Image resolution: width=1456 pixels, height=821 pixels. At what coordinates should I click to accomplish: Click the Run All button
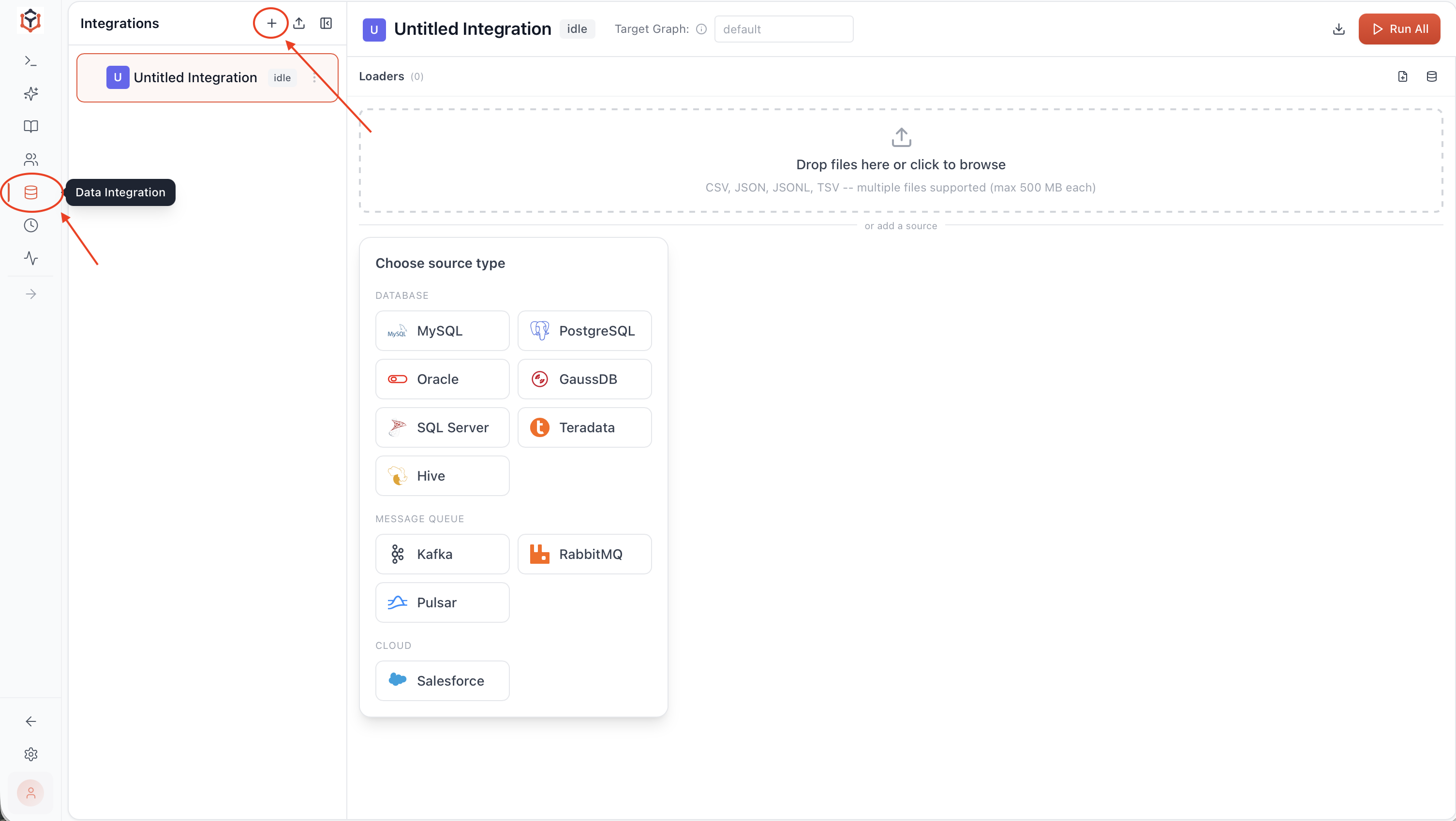pyautogui.click(x=1399, y=29)
